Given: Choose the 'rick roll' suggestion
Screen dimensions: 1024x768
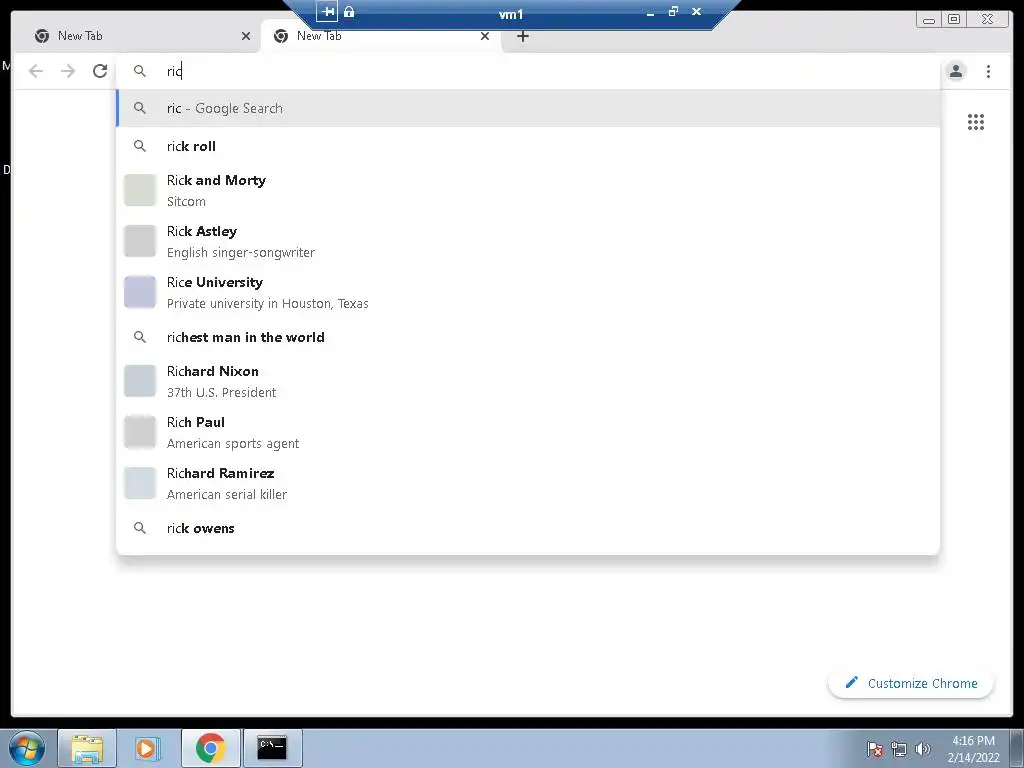Looking at the screenshot, I should coord(528,146).
